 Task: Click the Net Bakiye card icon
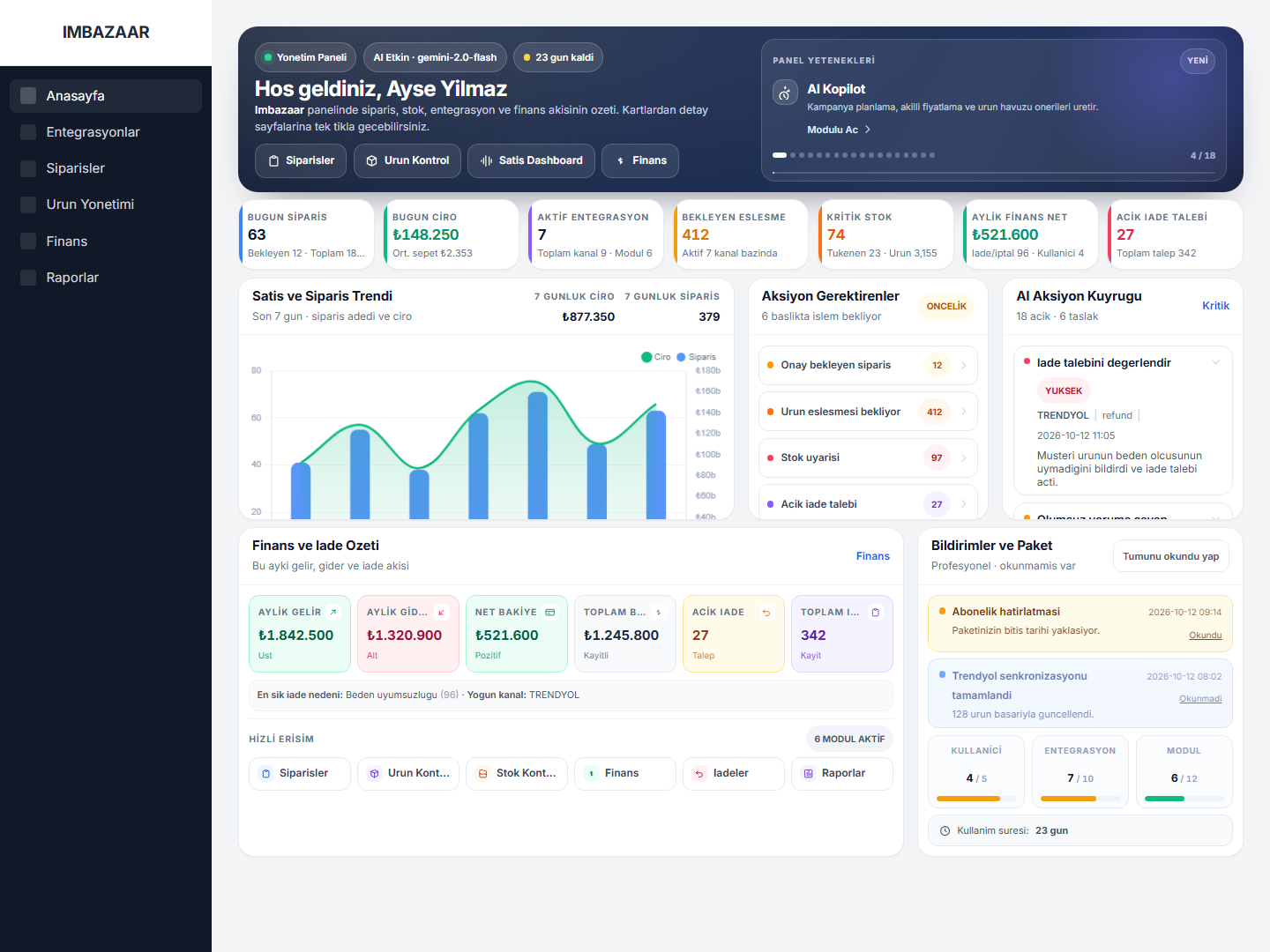[550, 612]
